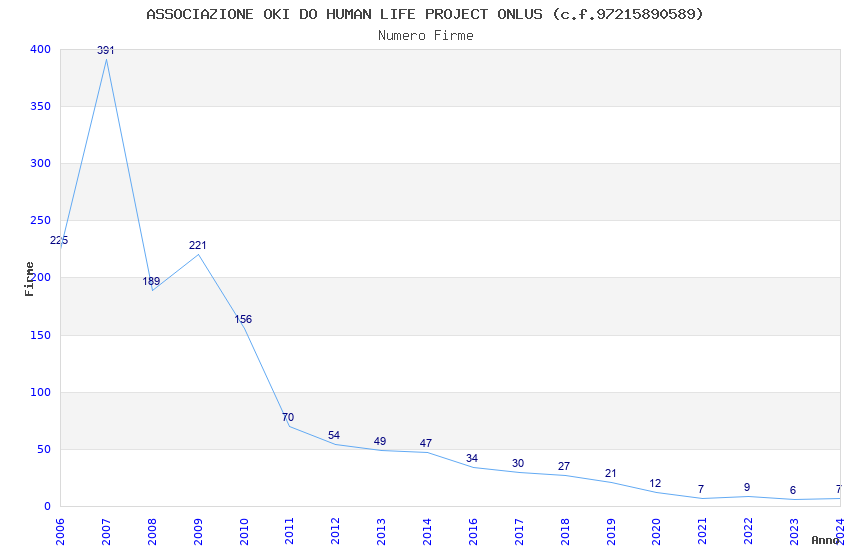Click the 2016 x-axis year label
Image resolution: width=850 pixels, height=550 pixels.
point(473,531)
